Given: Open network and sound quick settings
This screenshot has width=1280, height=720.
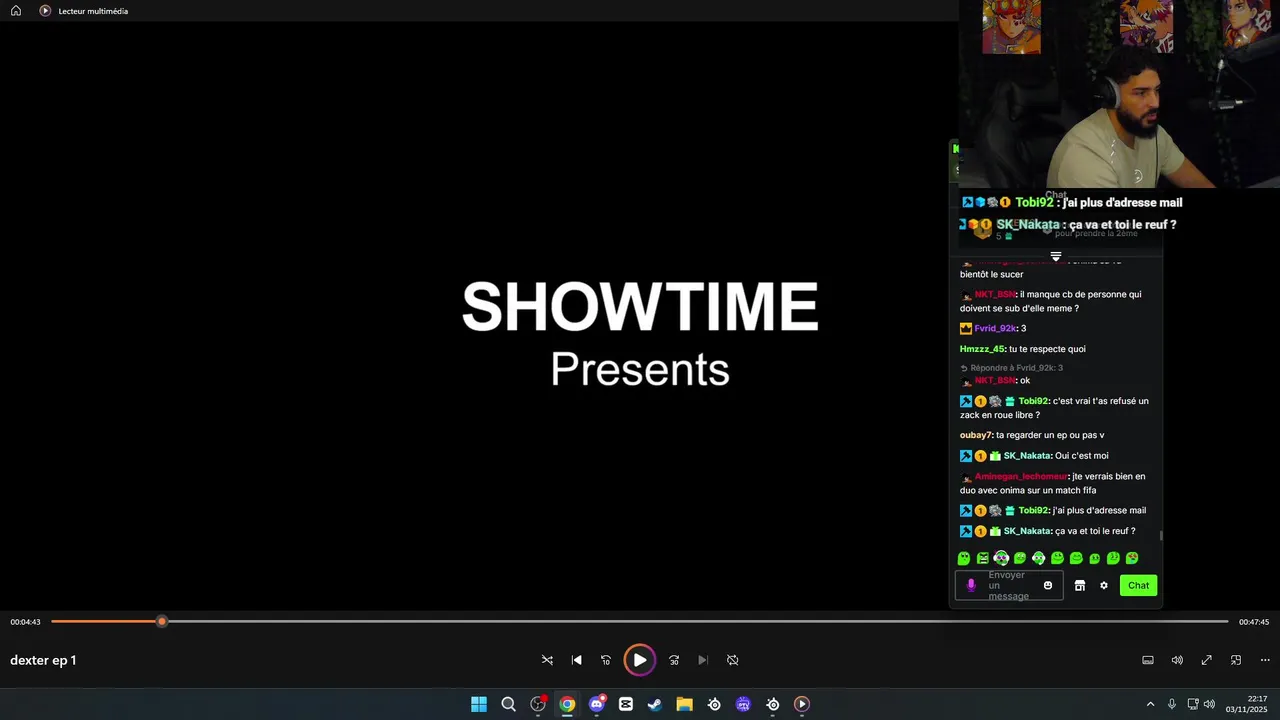Looking at the screenshot, I should 1201,704.
